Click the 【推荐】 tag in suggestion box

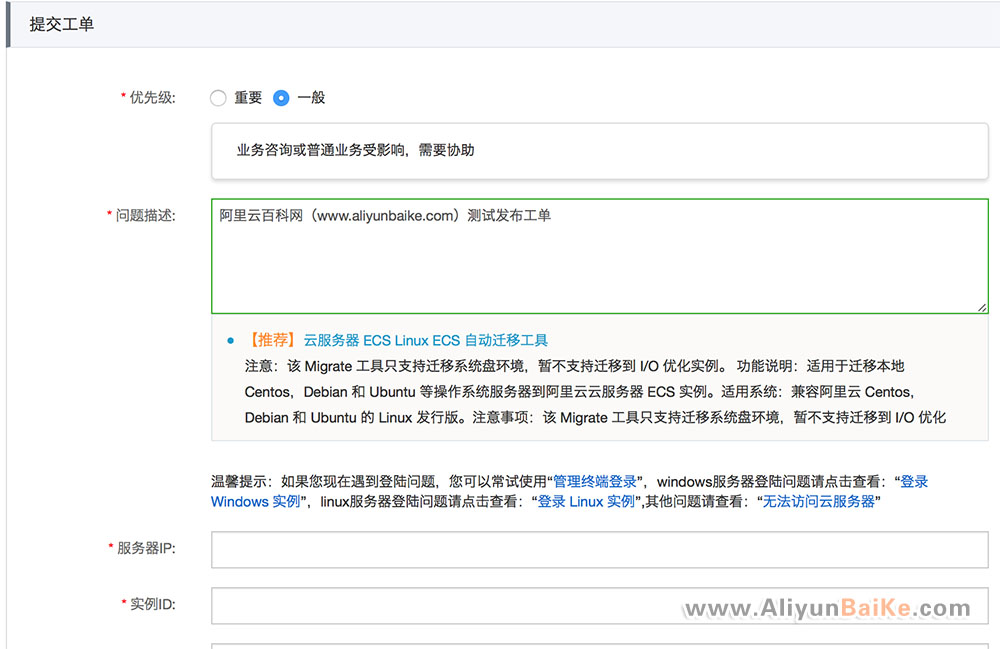tap(272, 340)
